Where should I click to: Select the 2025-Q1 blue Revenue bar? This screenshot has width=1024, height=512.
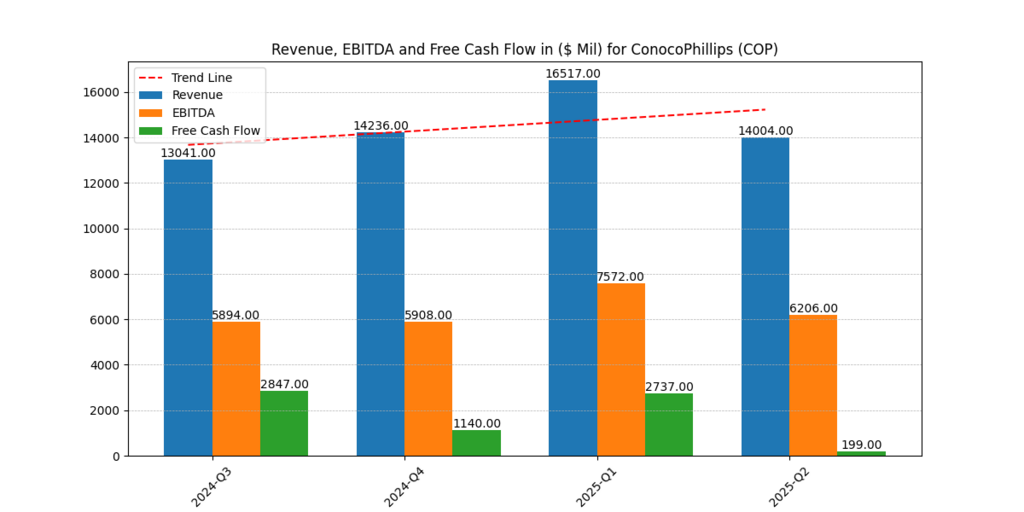click(573, 270)
